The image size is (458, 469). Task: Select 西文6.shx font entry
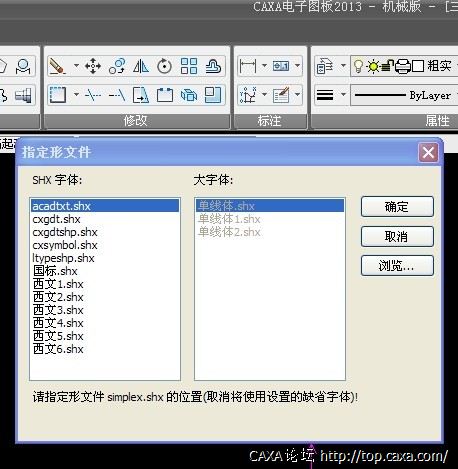105,349
